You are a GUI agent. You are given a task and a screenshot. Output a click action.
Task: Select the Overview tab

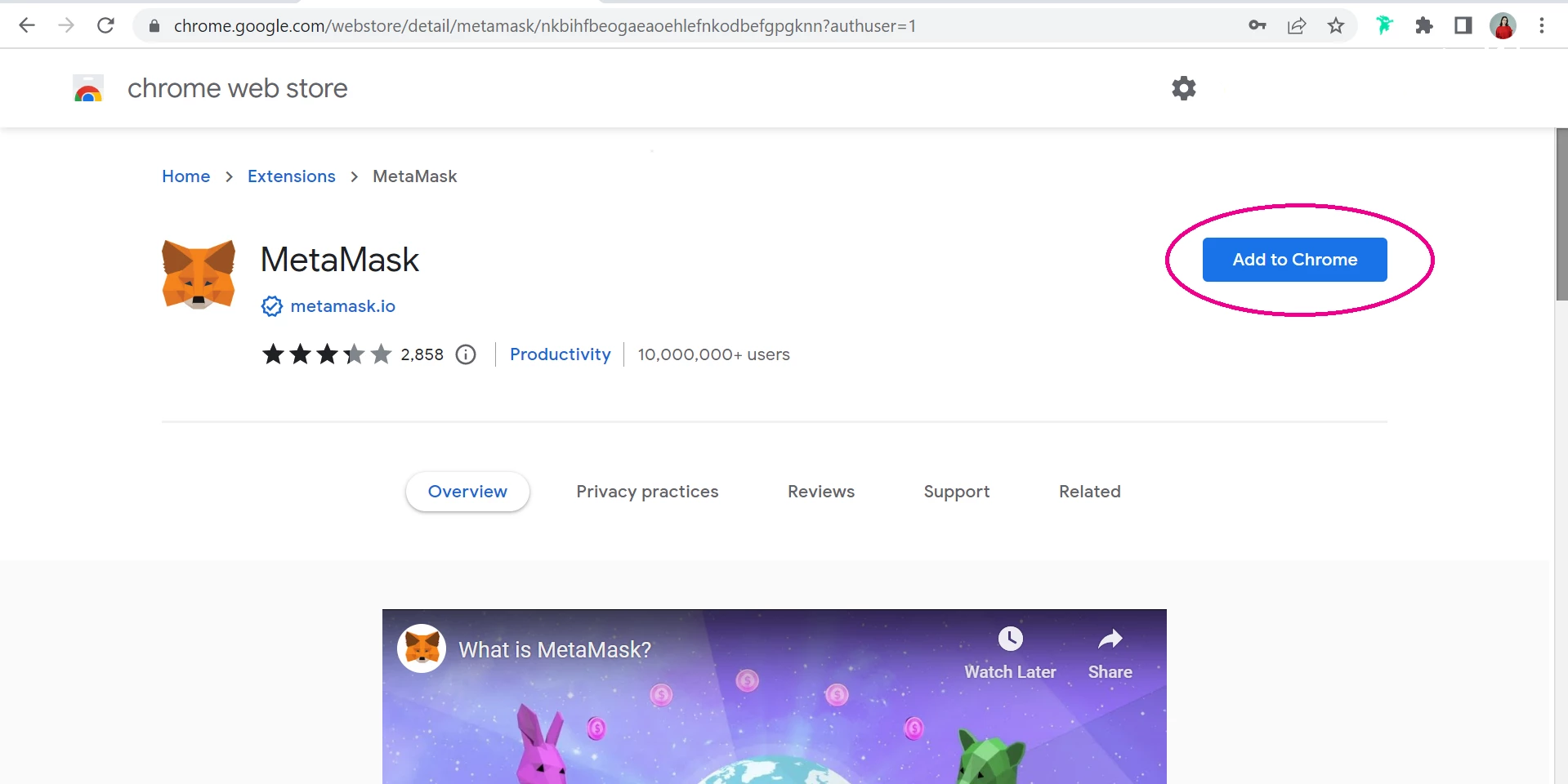467,492
